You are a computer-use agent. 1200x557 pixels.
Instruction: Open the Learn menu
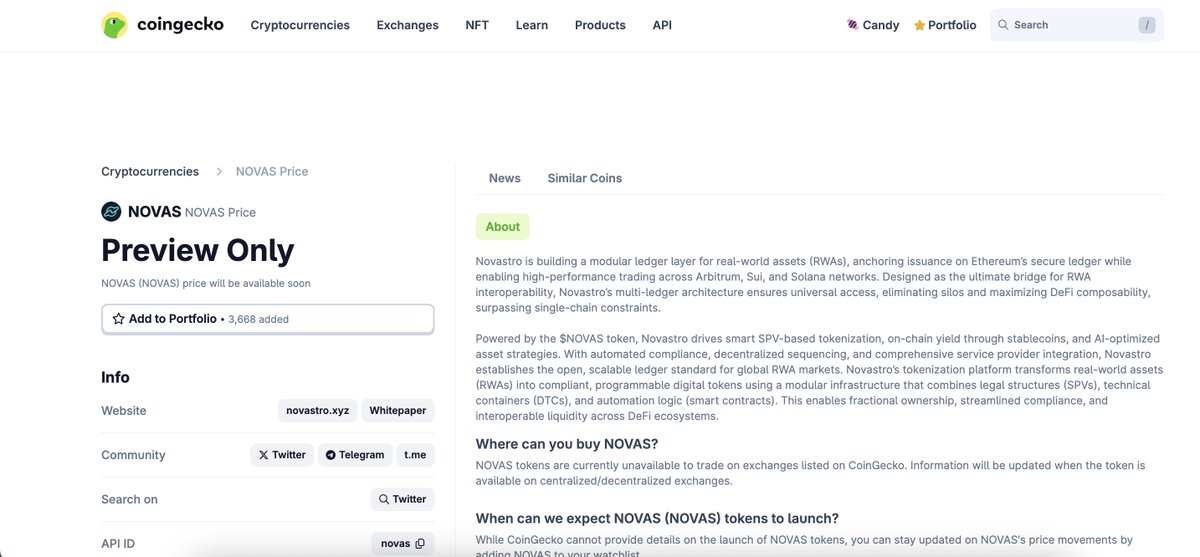point(532,25)
